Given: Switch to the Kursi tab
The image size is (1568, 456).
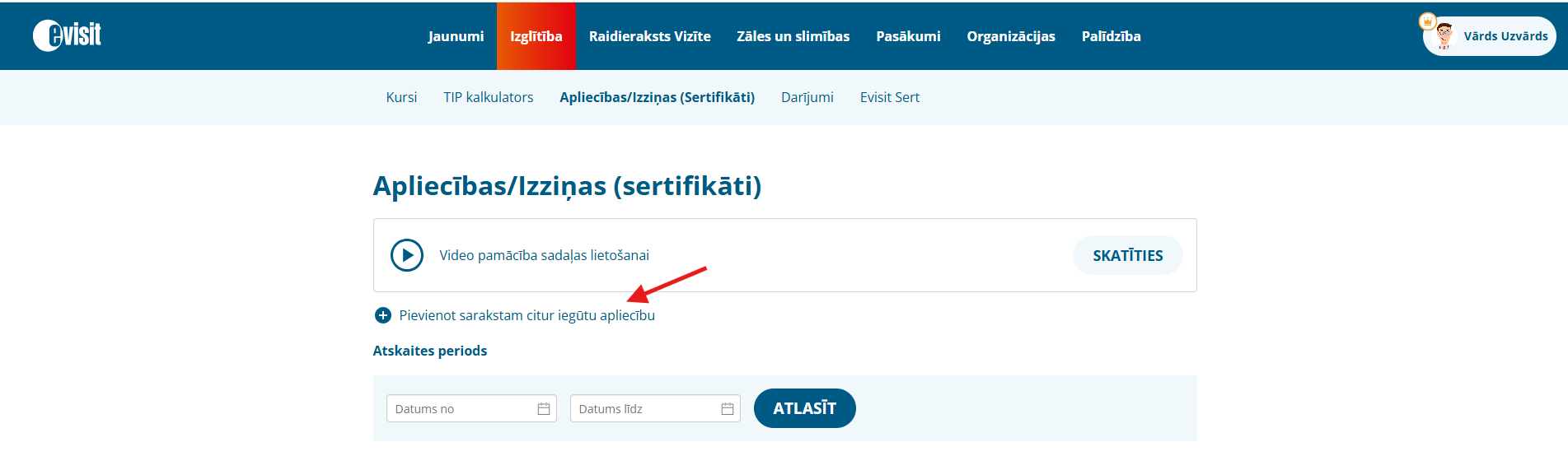Looking at the screenshot, I should pyautogui.click(x=401, y=97).
